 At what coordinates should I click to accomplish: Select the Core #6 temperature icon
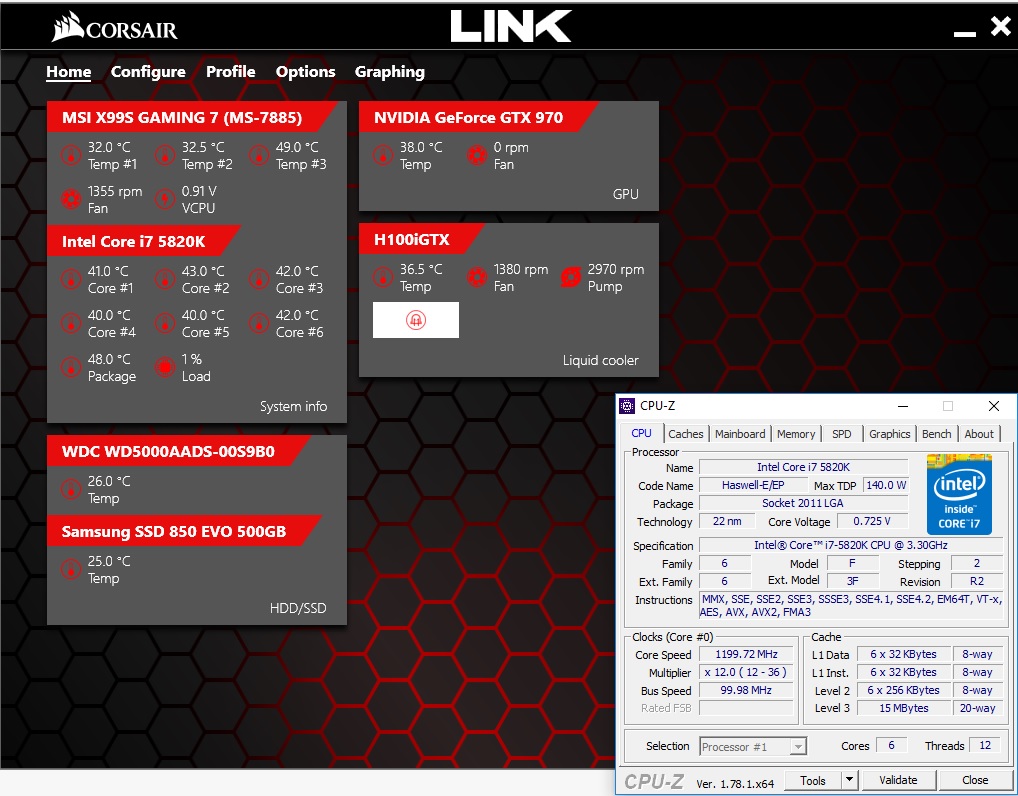pyautogui.click(x=259, y=323)
